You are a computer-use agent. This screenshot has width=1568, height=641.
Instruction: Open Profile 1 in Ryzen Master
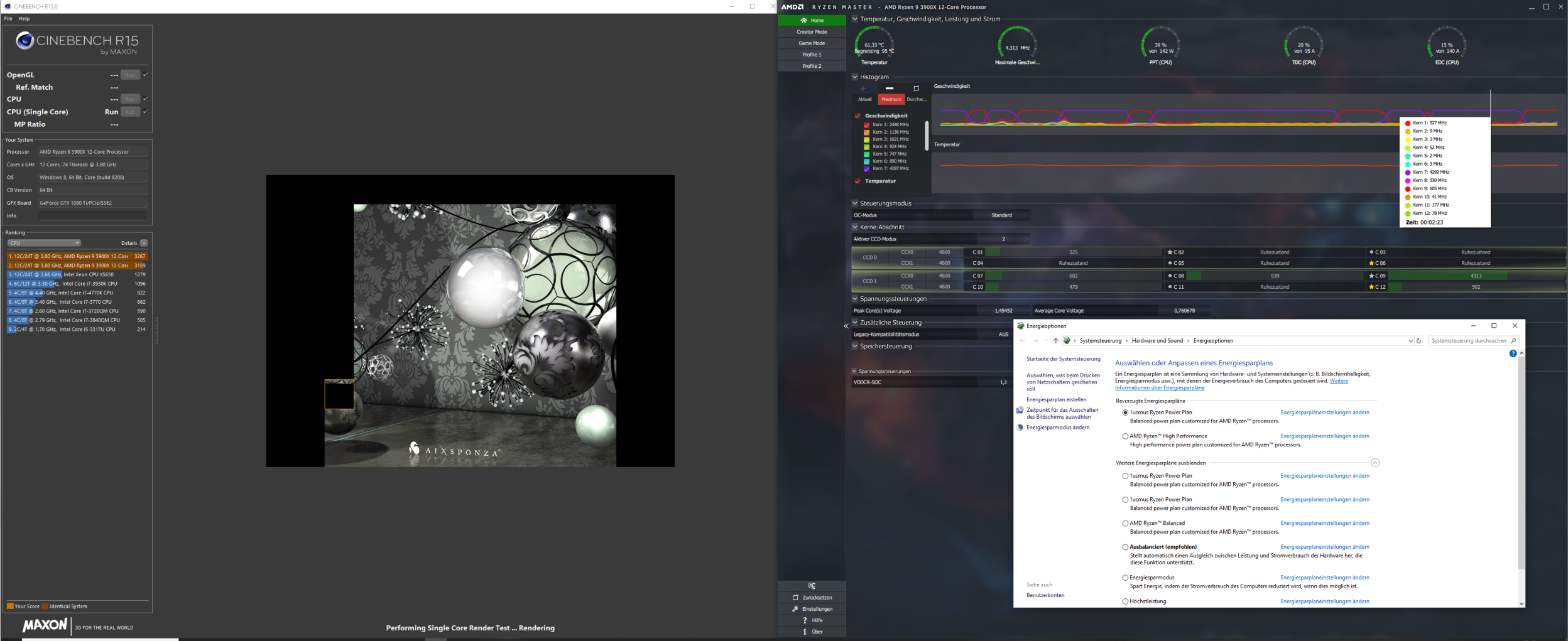pos(812,55)
